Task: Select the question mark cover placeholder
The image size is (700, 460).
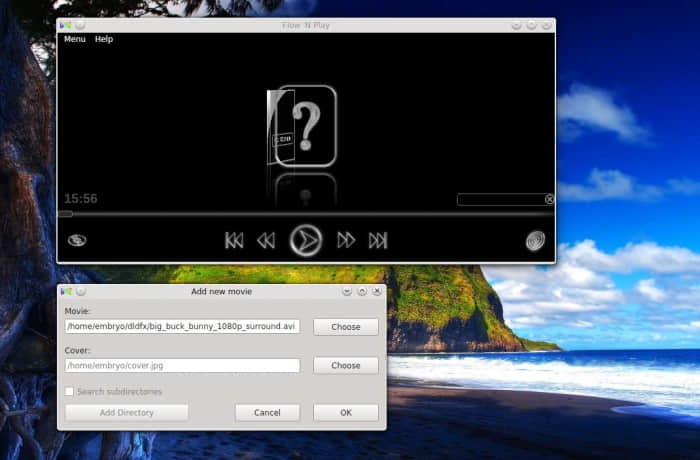Action: (302, 126)
